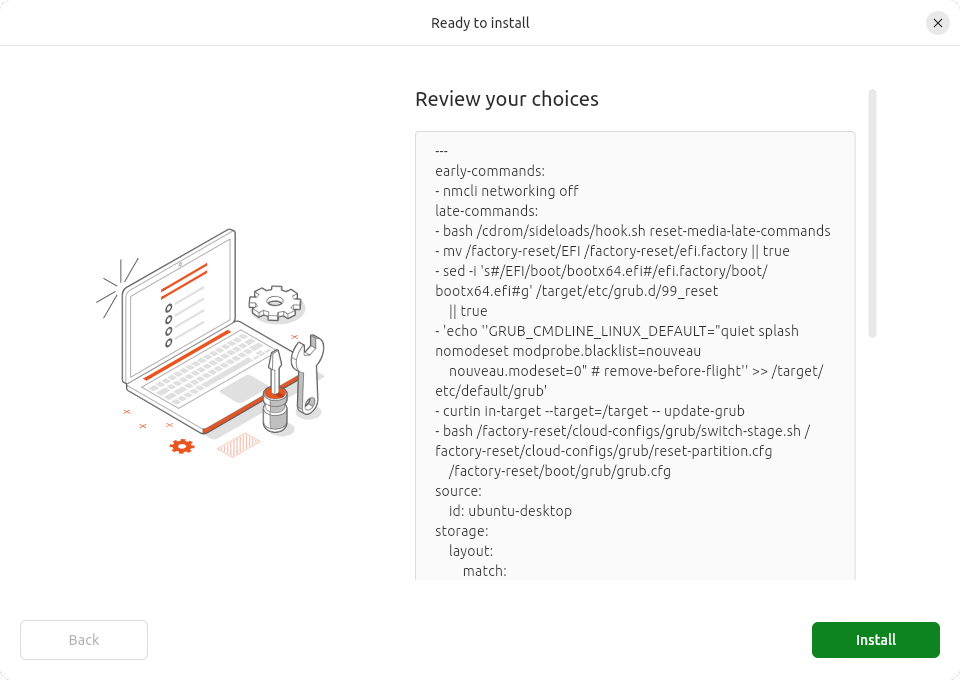This screenshot has height=680, width=960.
Task: Click the "curtin in-target" update-grub line
Action: [x=590, y=411]
